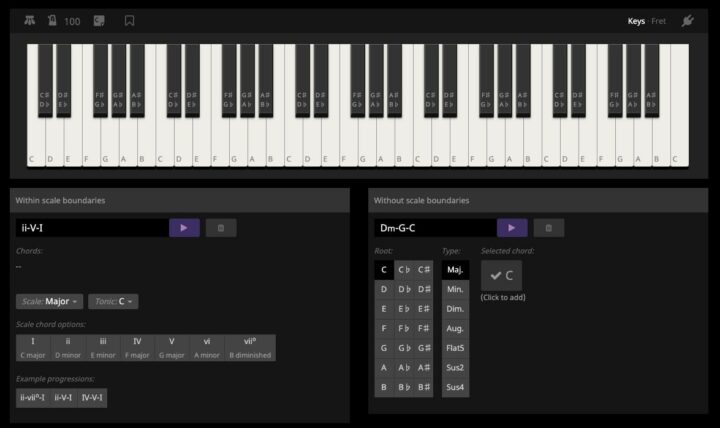Viewport: 720px width, 428px height.
Task: Add the V G major scale chord
Action: [171, 347]
